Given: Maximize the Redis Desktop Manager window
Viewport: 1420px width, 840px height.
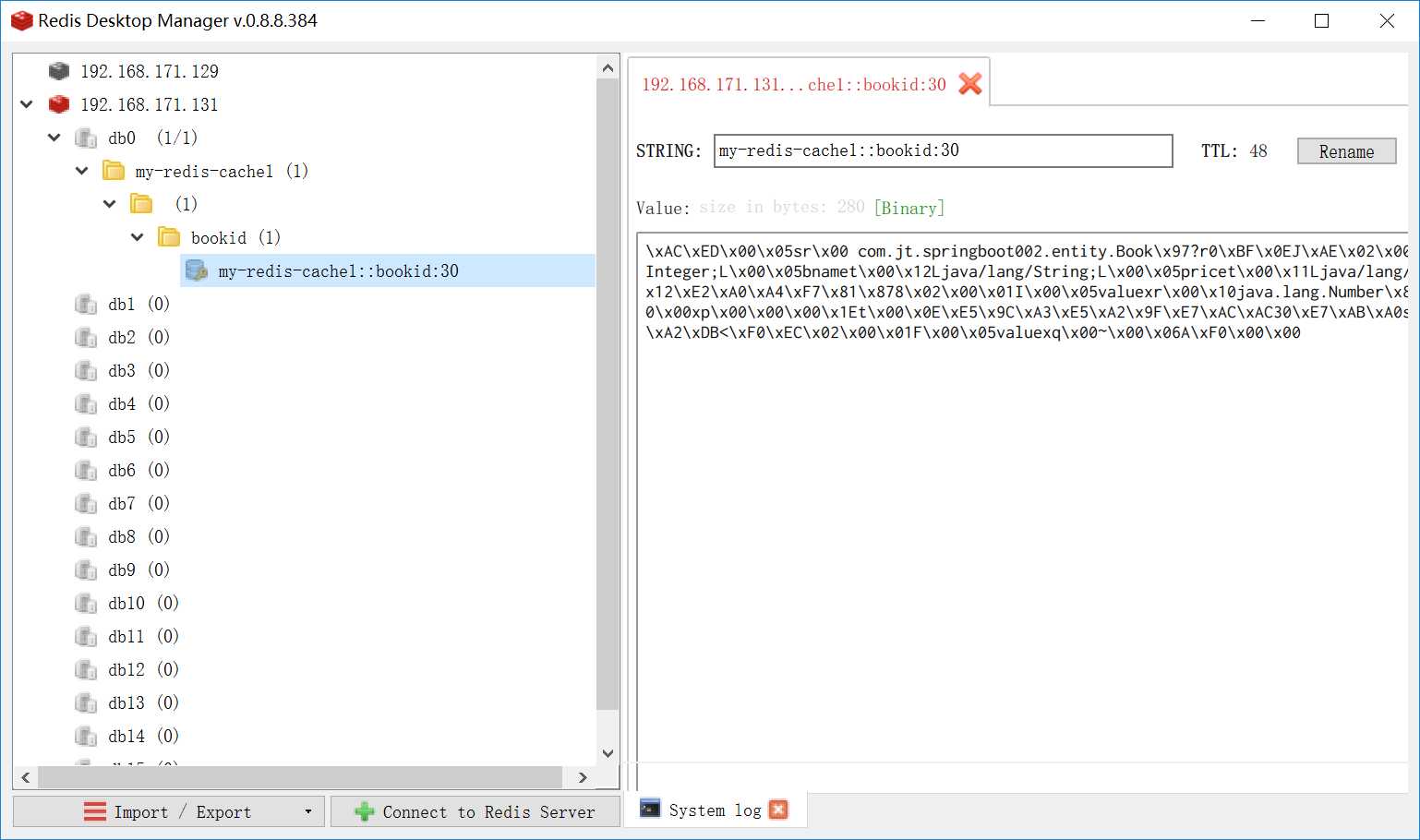Looking at the screenshot, I should click(1321, 20).
